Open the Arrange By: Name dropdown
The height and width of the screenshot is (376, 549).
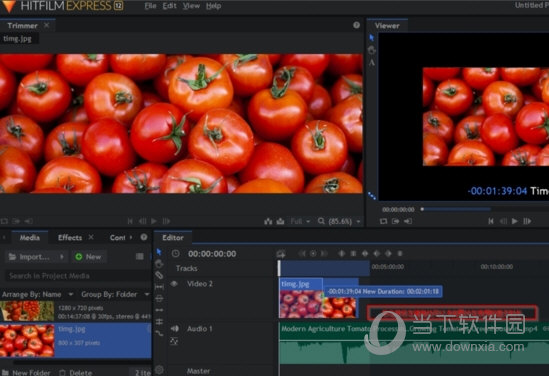click(38, 294)
